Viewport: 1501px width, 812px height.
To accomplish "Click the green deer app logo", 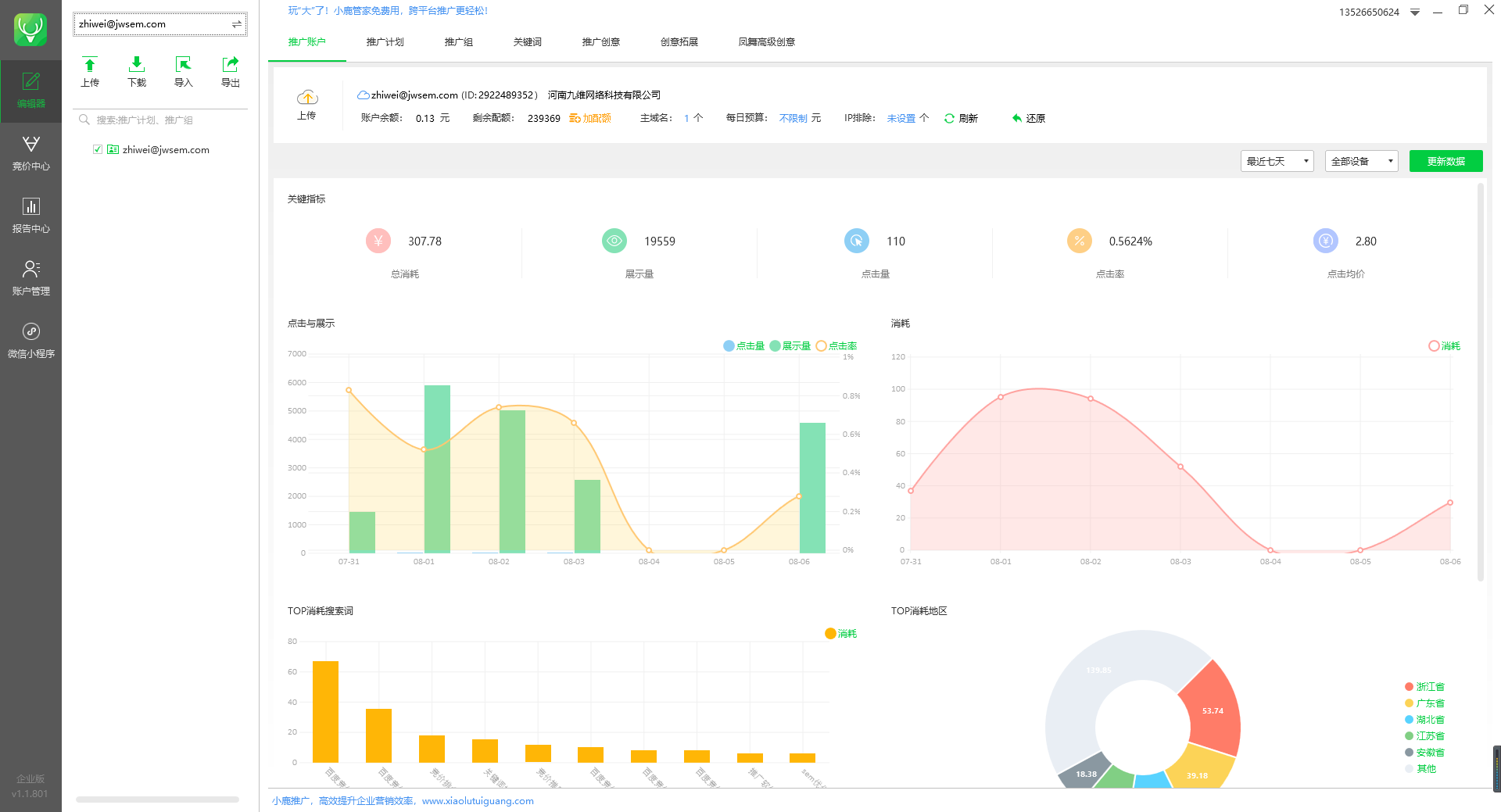I will point(30,30).
